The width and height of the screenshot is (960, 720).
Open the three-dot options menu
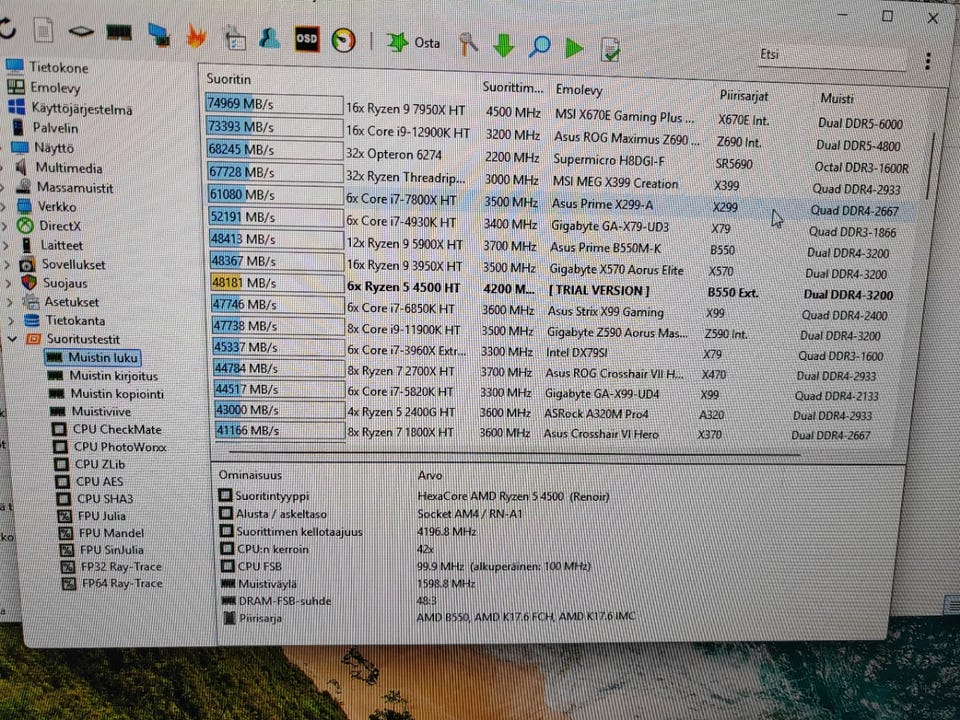[928, 61]
